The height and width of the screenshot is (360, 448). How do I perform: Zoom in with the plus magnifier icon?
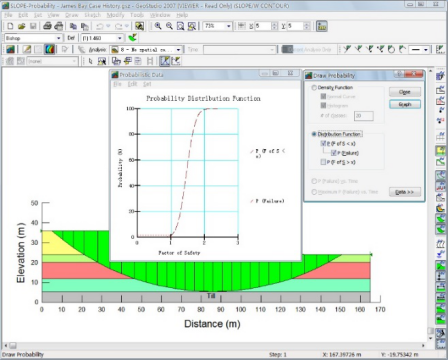coord(158,26)
